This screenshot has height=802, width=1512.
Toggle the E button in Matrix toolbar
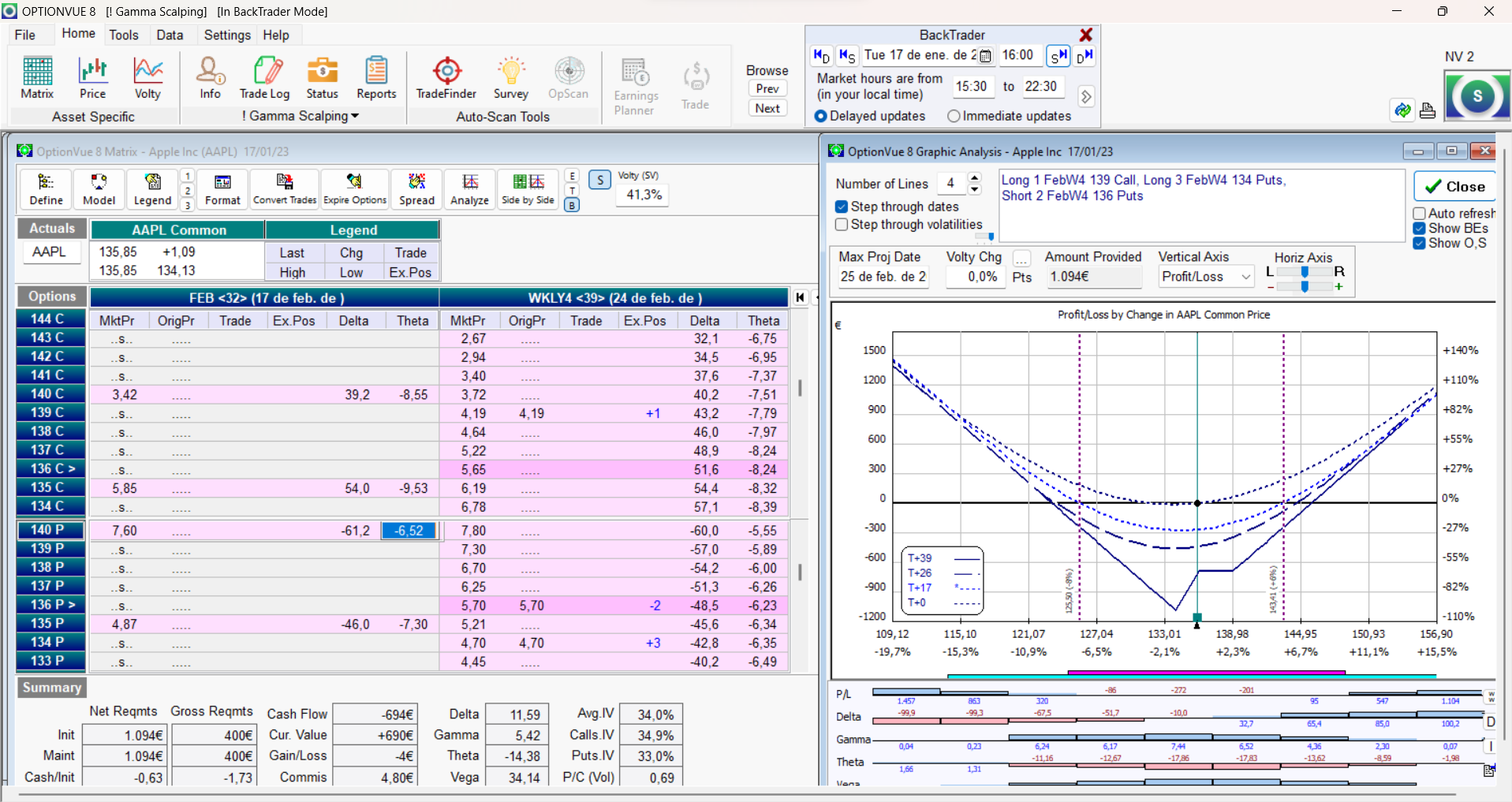click(x=572, y=176)
